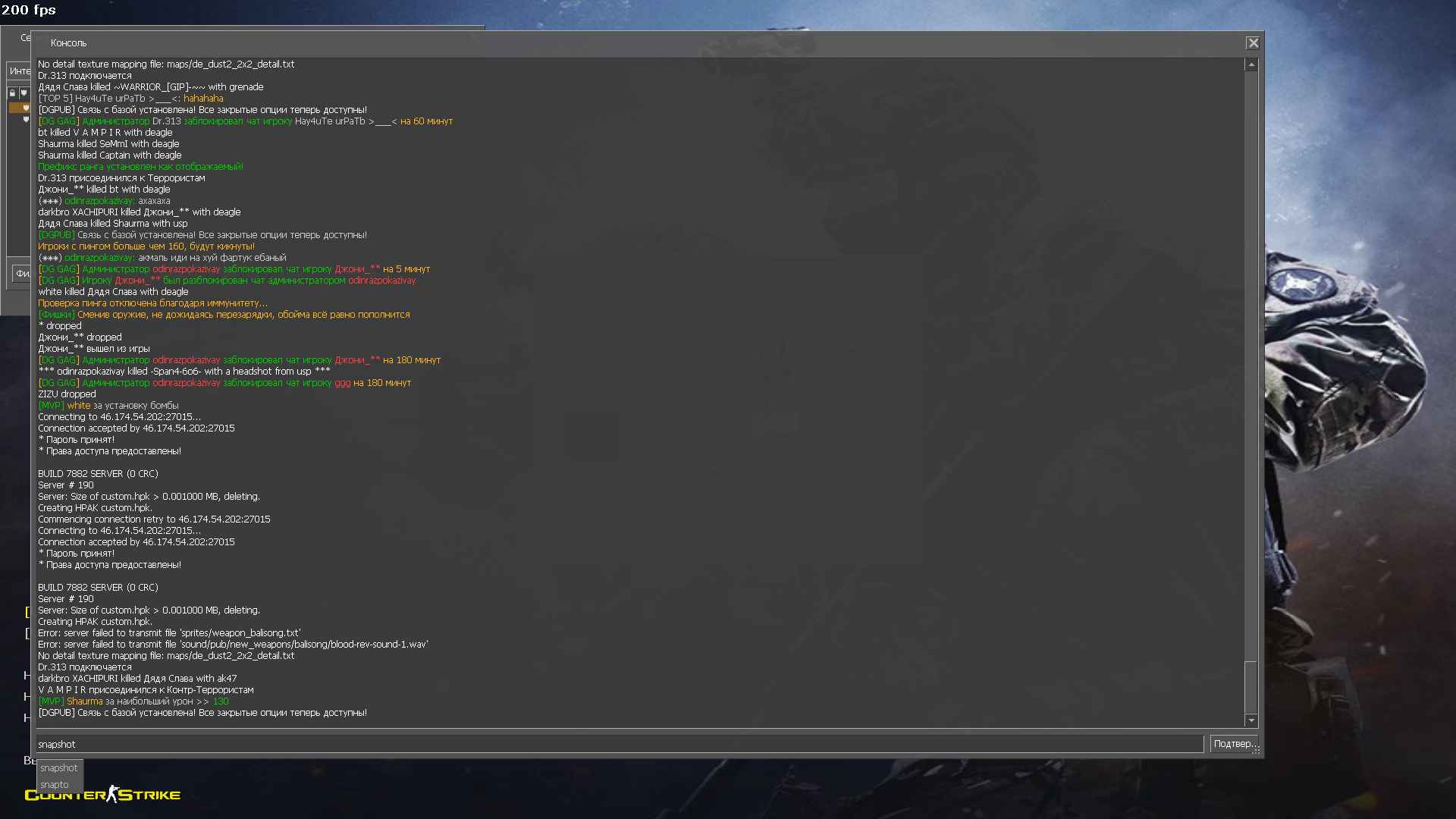Image resolution: width=1456 pixels, height=819 pixels.
Task: Click the console scrollbar thumb
Action: [1251, 686]
